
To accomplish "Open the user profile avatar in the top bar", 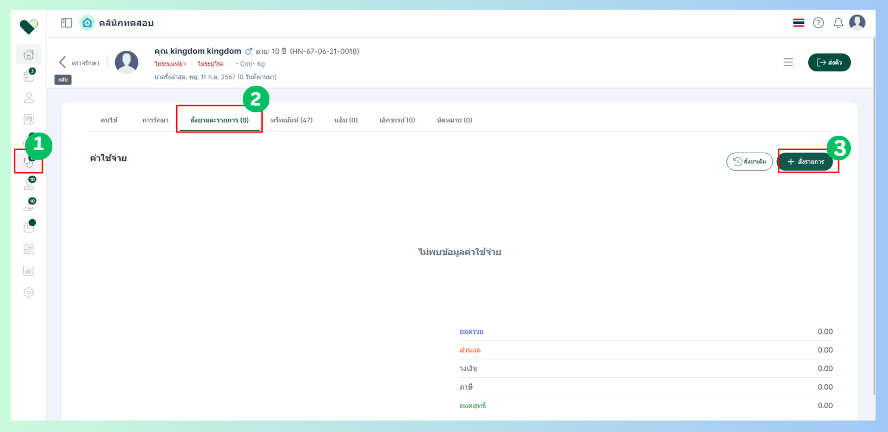I will point(857,23).
